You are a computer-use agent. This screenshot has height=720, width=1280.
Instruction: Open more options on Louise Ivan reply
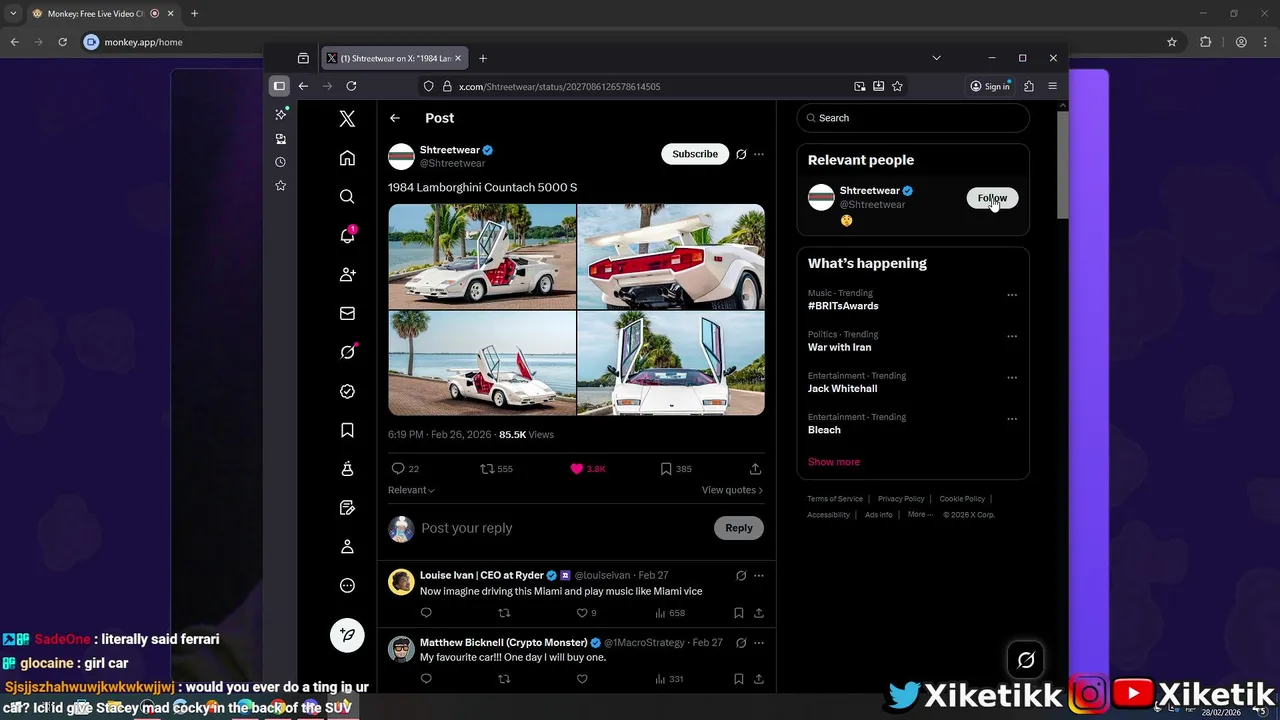click(x=759, y=576)
